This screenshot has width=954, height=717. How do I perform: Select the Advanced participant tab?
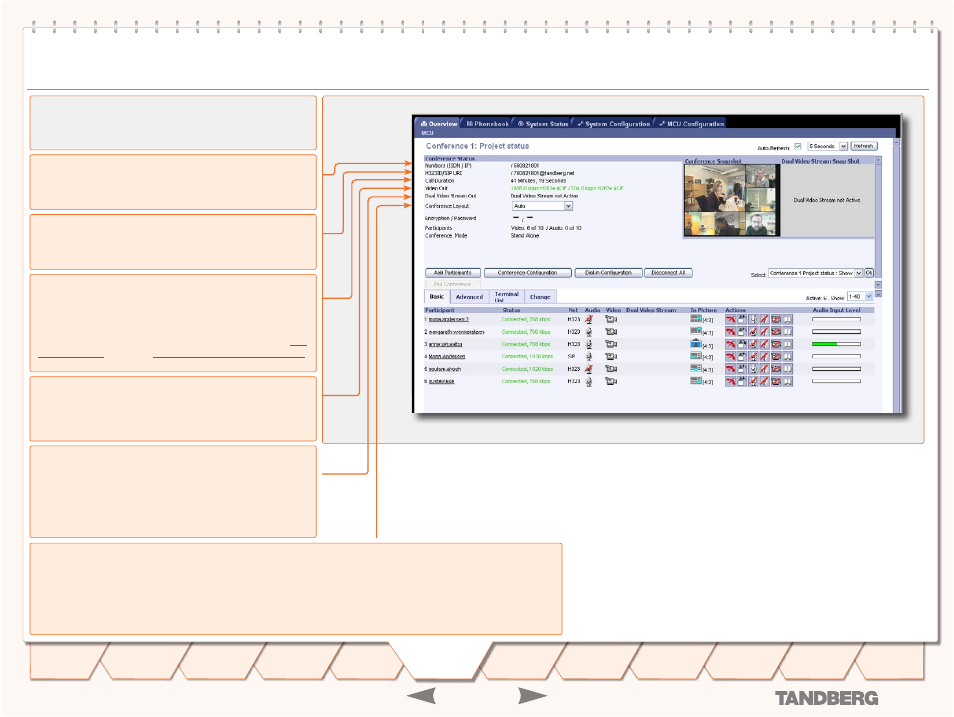pos(469,297)
